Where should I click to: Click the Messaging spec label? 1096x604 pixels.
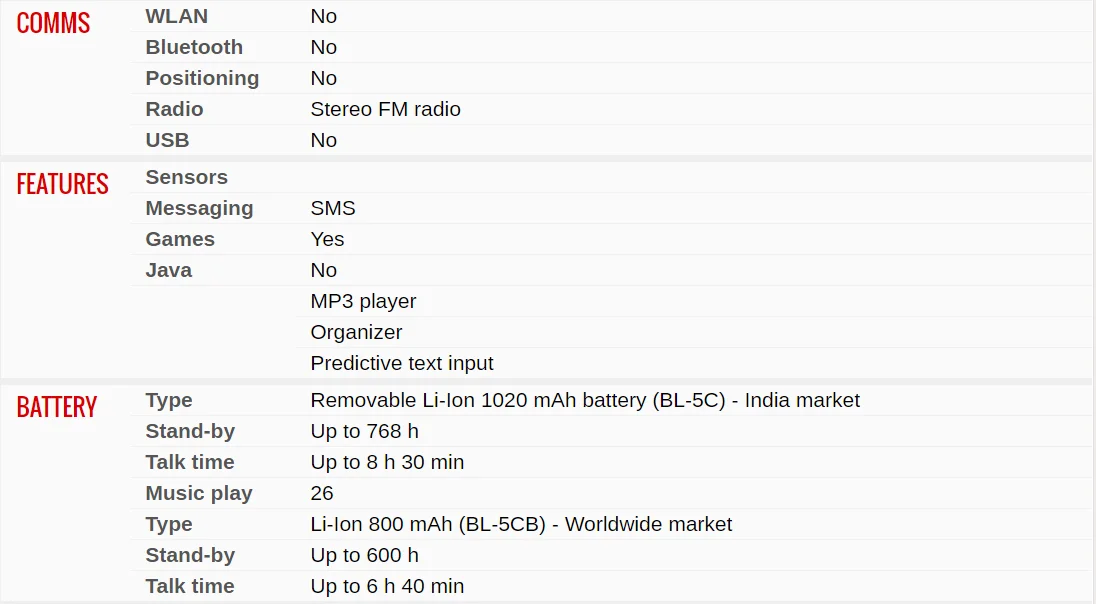click(199, 208)
